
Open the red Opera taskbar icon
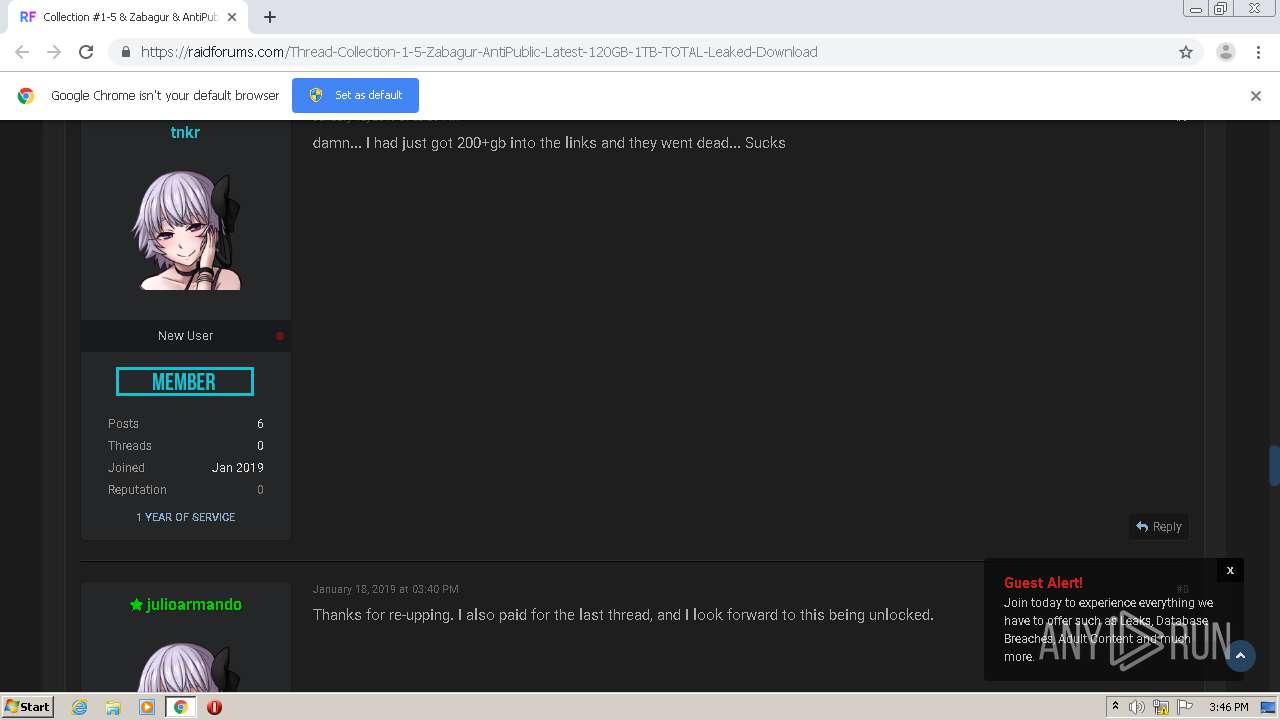[214, 707]
